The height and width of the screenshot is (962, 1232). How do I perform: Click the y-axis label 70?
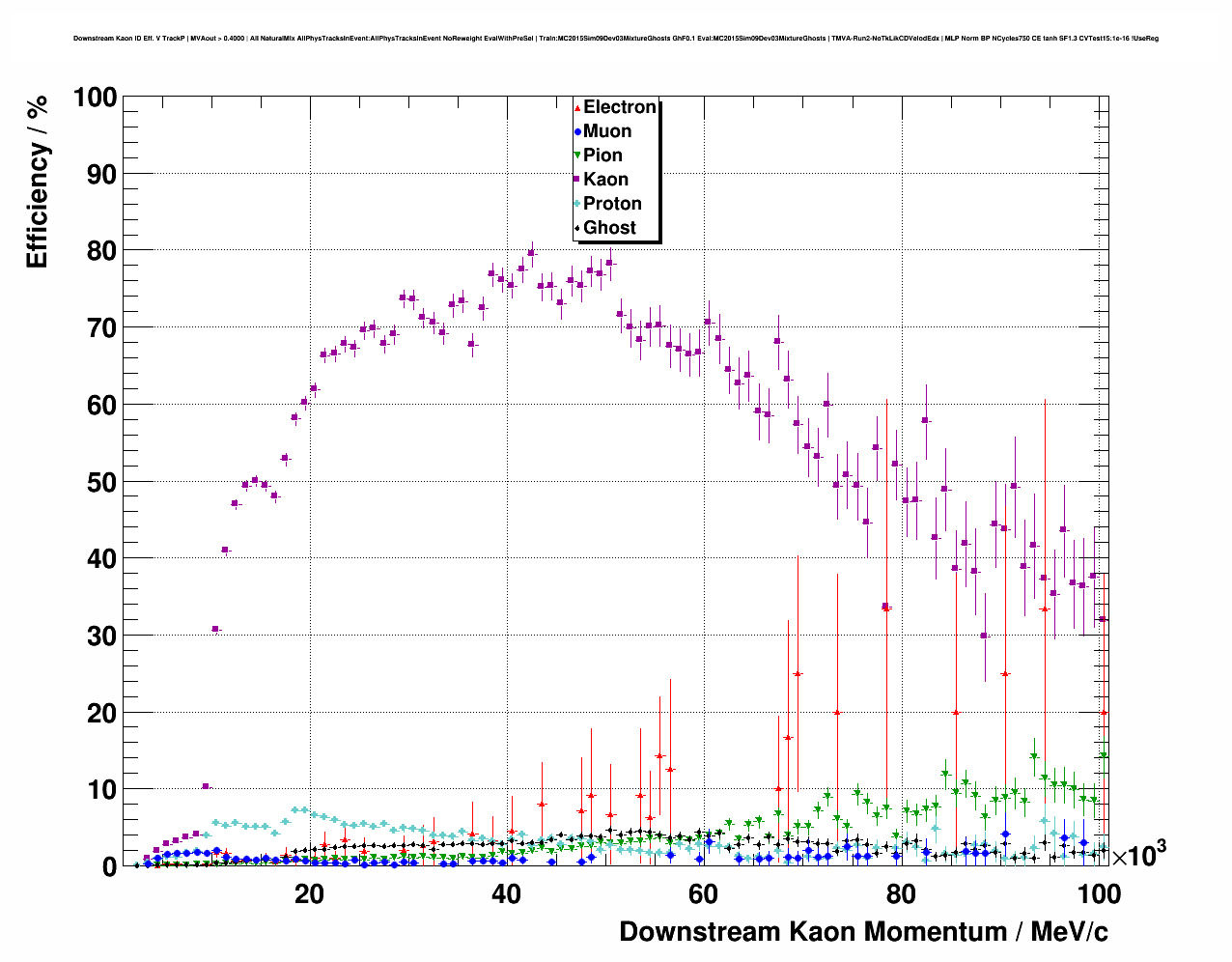click(102, 328)
